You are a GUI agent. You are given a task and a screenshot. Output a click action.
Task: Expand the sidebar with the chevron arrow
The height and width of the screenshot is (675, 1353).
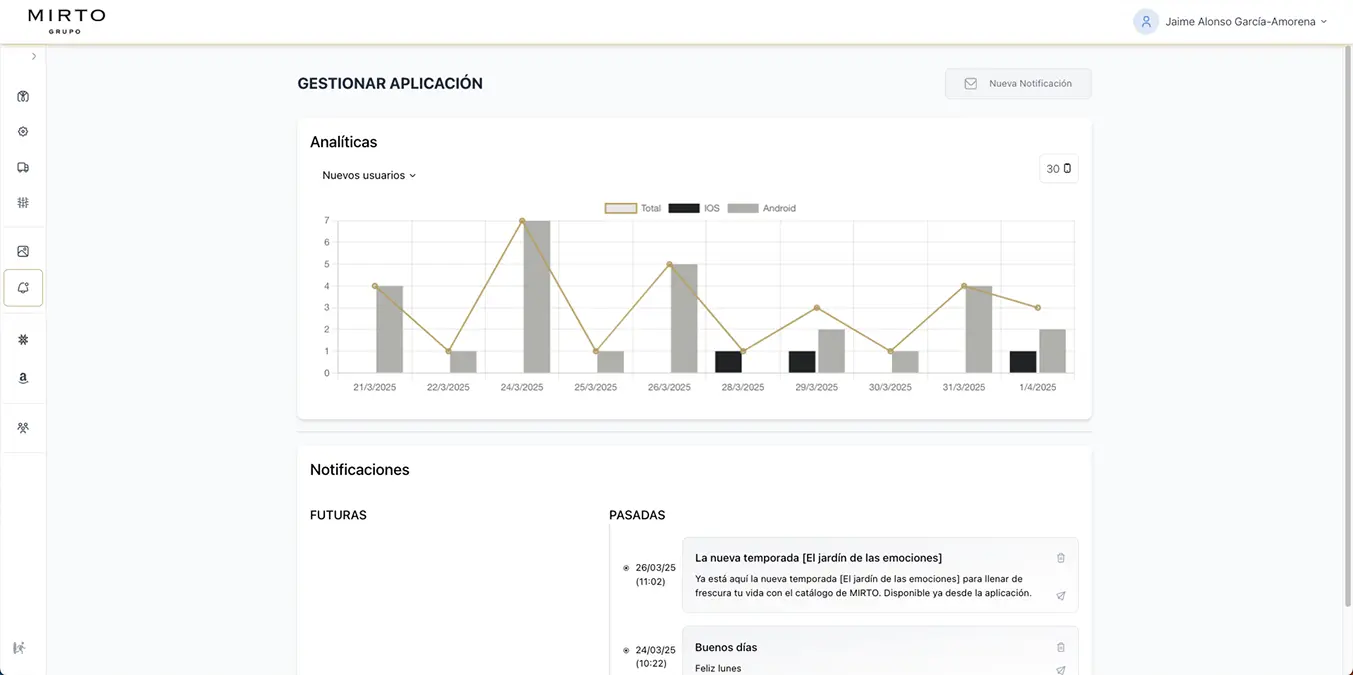tap(34, 57)
